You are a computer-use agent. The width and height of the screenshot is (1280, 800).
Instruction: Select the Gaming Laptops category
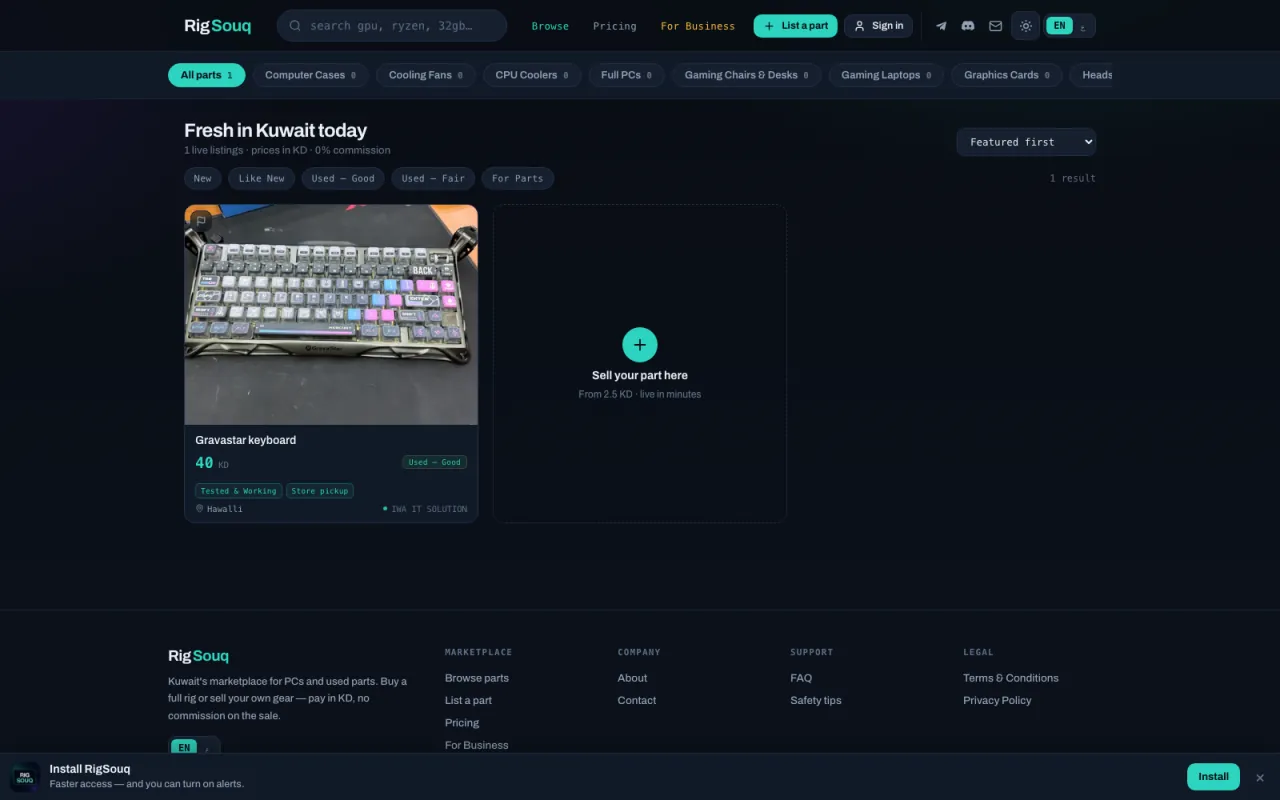[x=886, y=75]
